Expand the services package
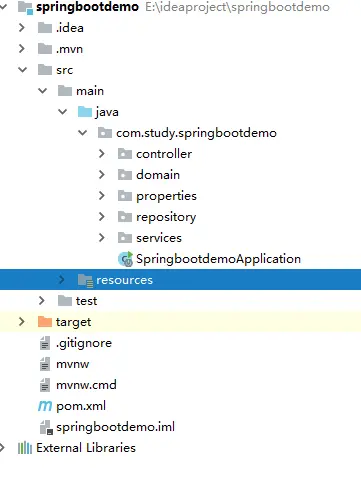The height and width of the screenshot is (489, 361). [x=102, y=238]
